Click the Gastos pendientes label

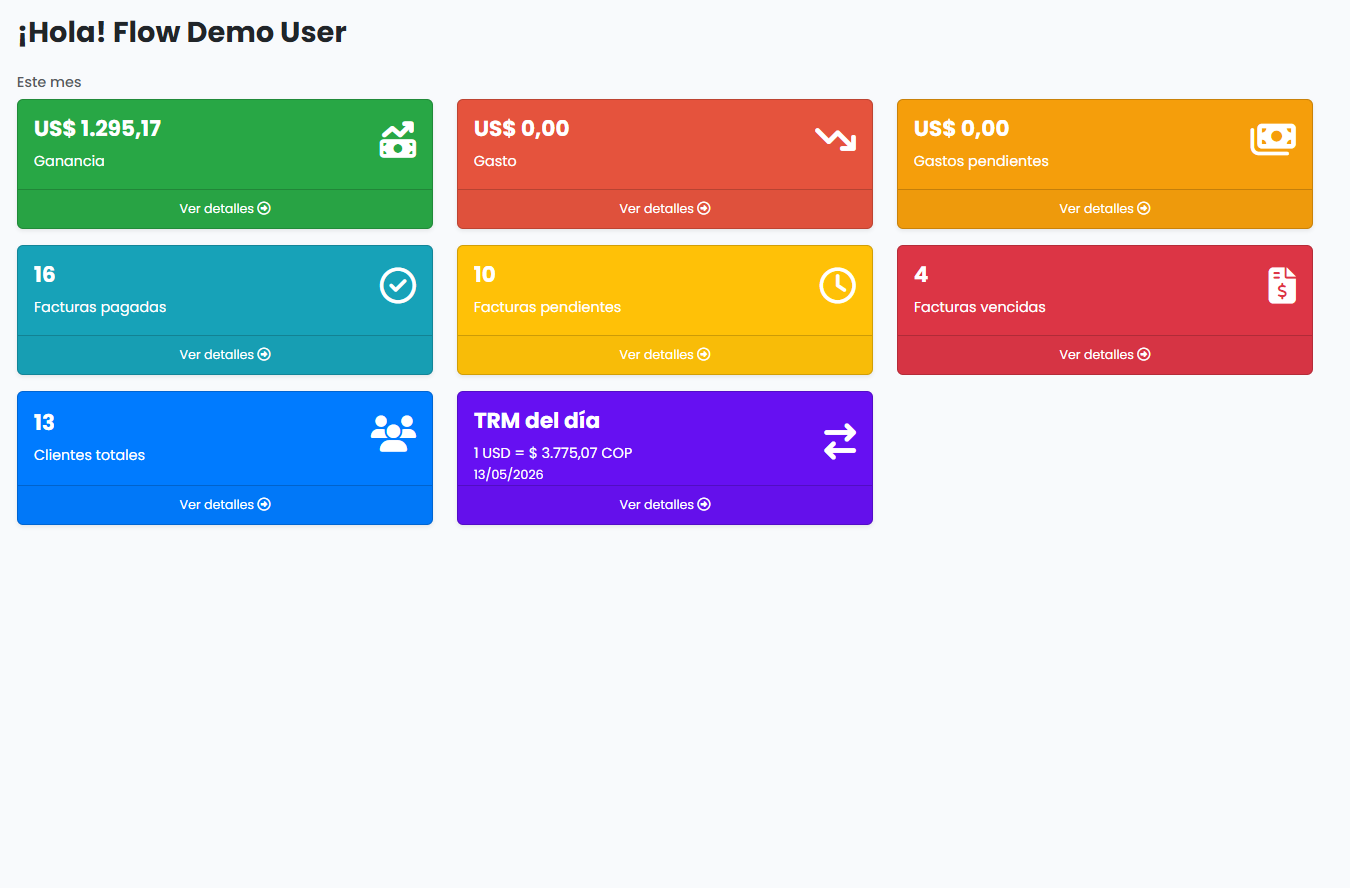pyautogui.click(x=981, y=161)
